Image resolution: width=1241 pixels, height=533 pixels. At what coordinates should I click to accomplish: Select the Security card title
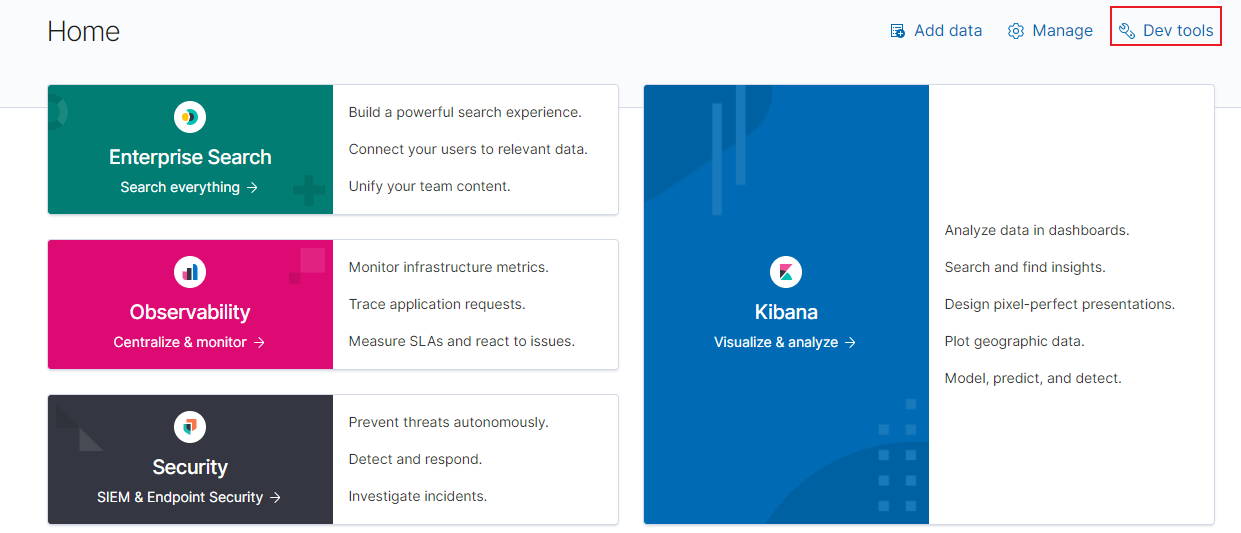tap(190, 467)
